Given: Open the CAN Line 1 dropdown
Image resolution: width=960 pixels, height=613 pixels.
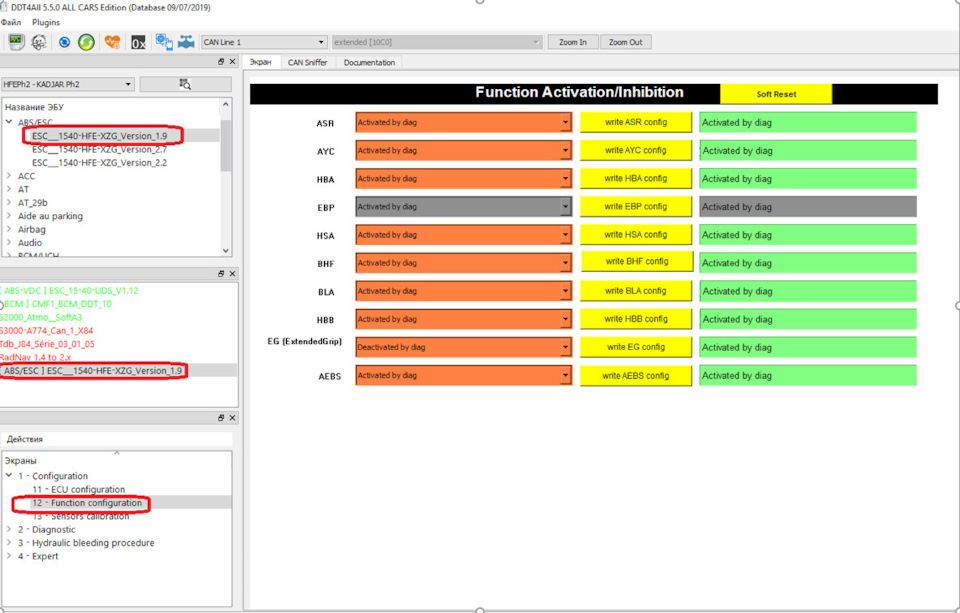Looking at the screenshot, I should tap(264, 42).
